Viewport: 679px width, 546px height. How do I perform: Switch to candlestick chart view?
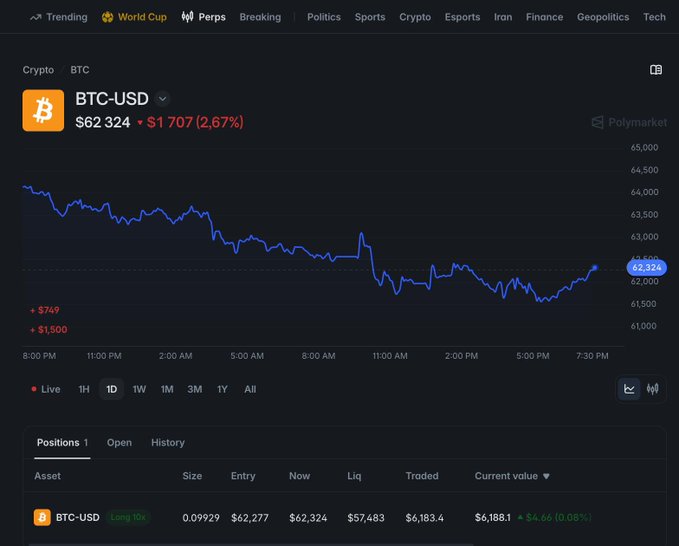[x=653, y=389]
